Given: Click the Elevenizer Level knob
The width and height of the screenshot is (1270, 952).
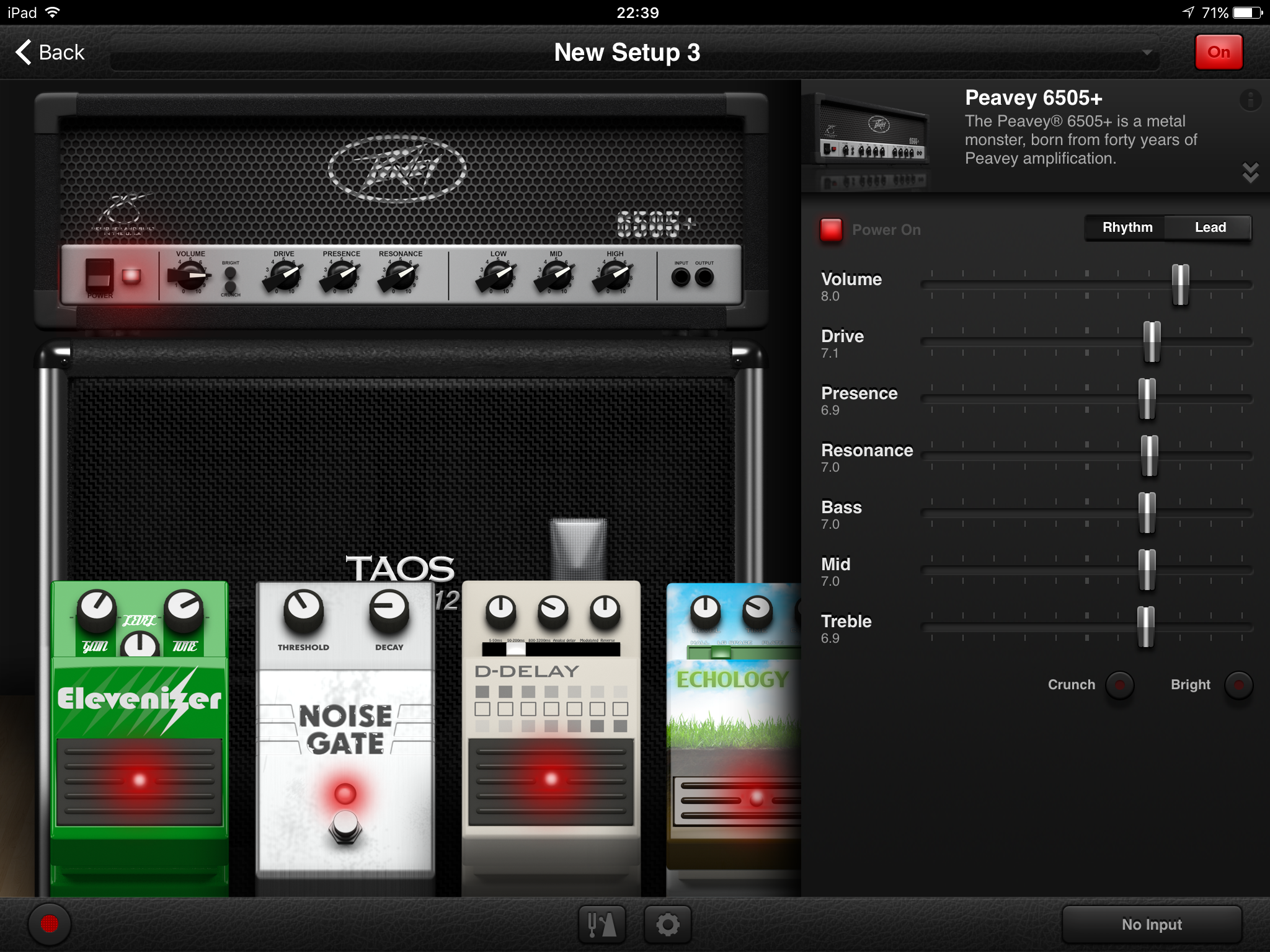Looking at the screenshot, I should coord(140,645).
